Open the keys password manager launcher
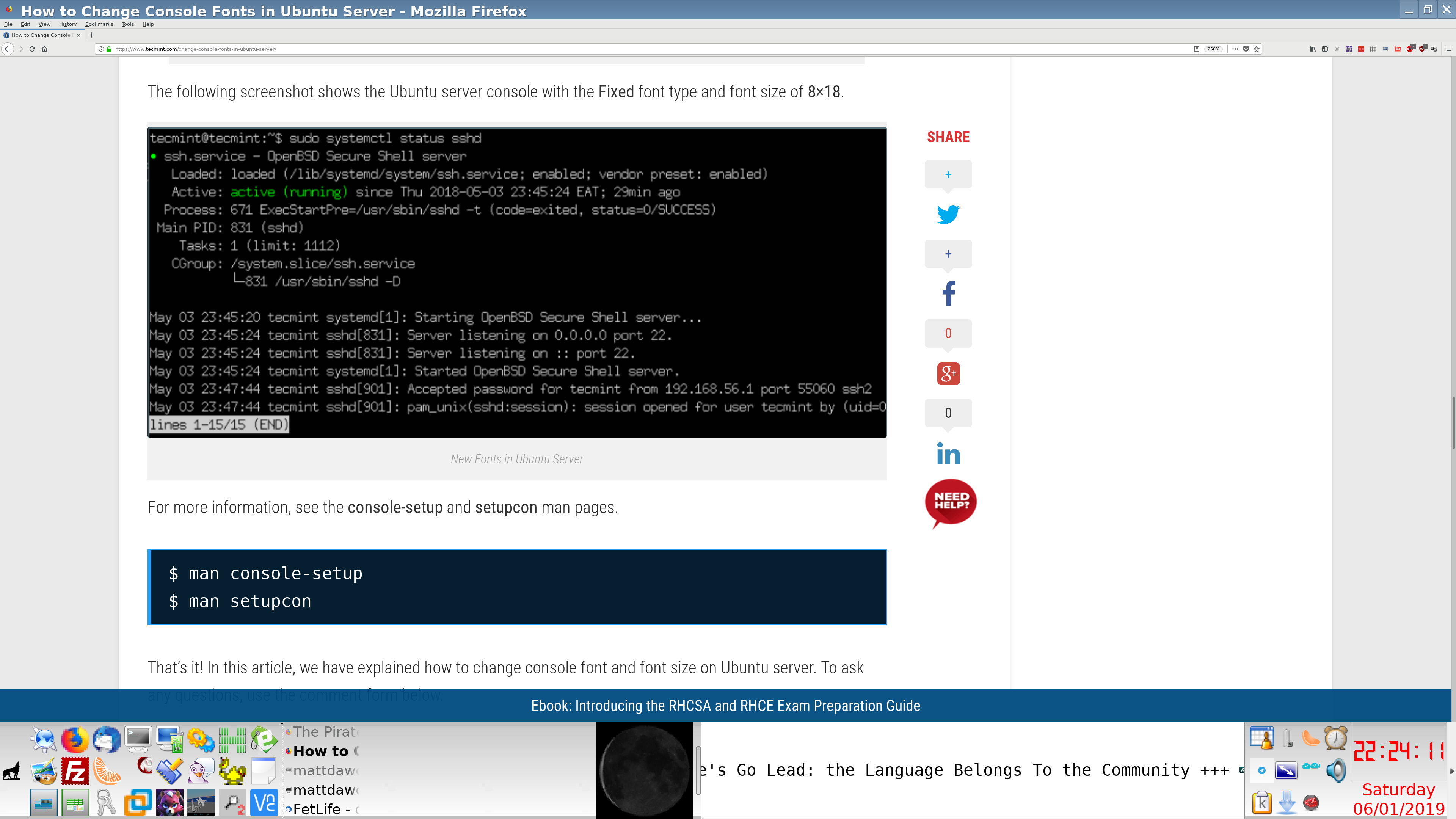The image size is (1456, 819). [106, 803]
